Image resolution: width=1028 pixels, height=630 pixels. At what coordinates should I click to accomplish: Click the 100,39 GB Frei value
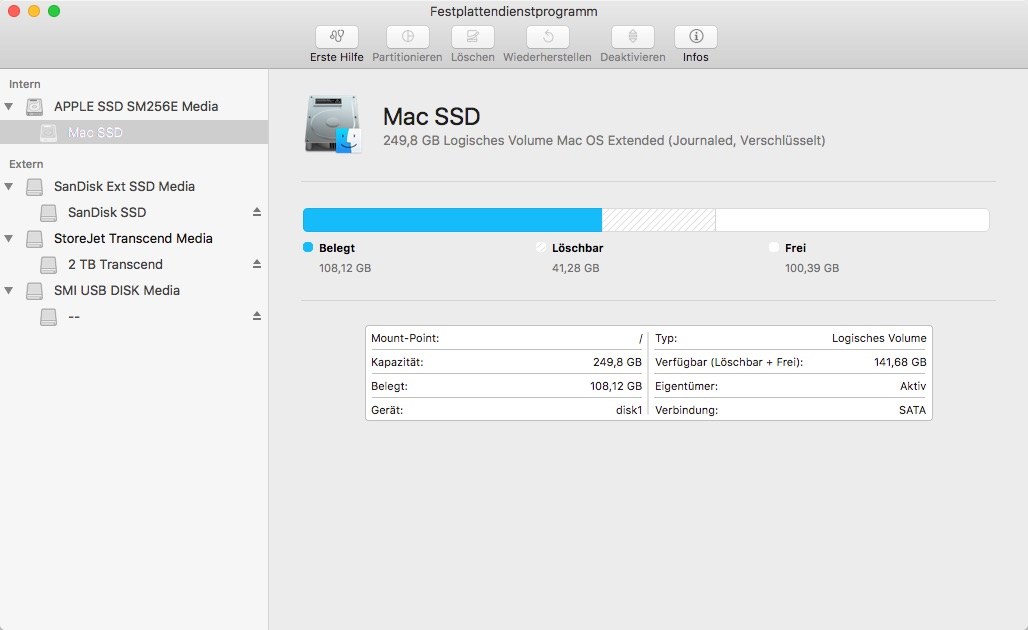[812, 268]
